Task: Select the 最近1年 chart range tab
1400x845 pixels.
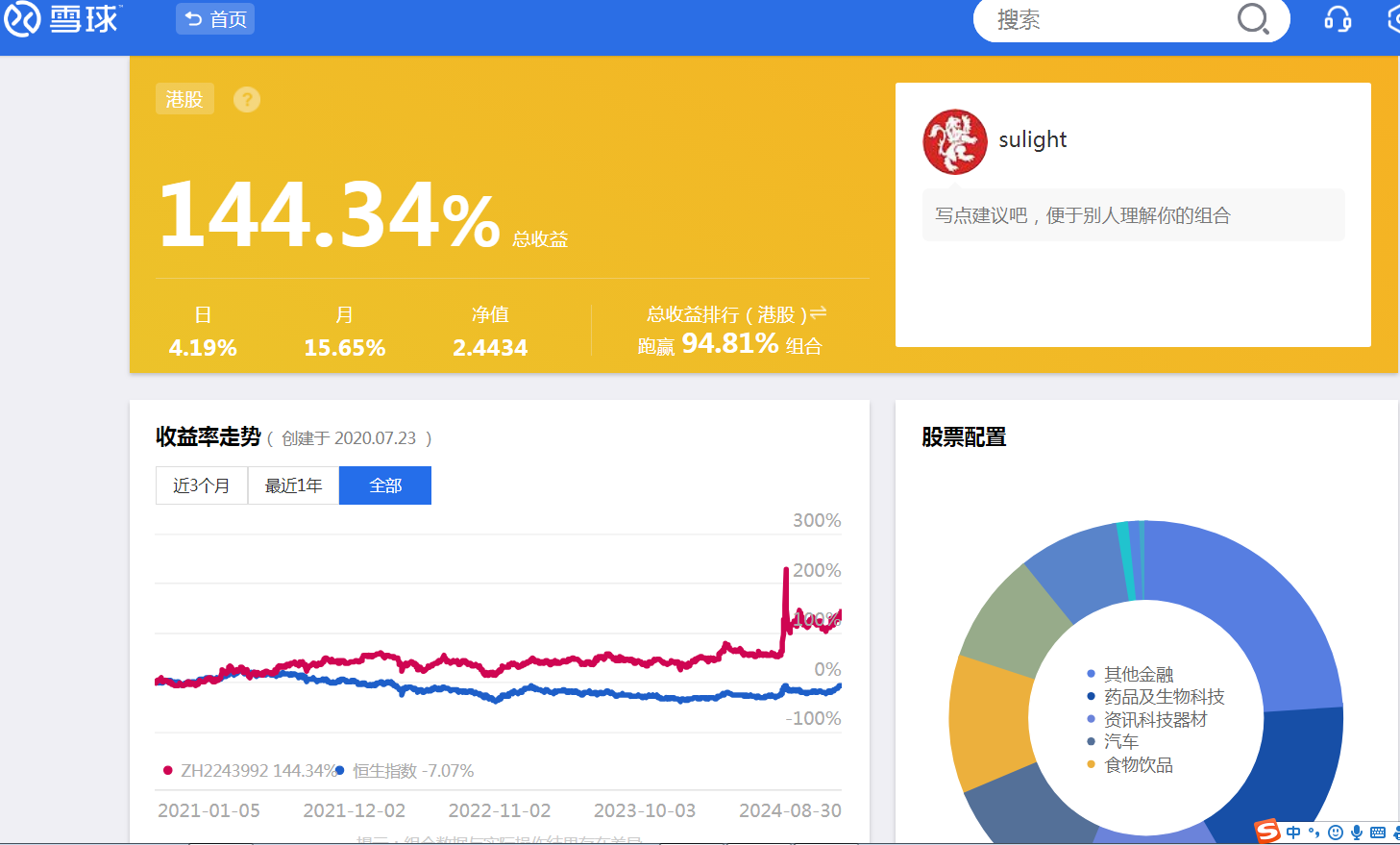Action: pos(294,485)
